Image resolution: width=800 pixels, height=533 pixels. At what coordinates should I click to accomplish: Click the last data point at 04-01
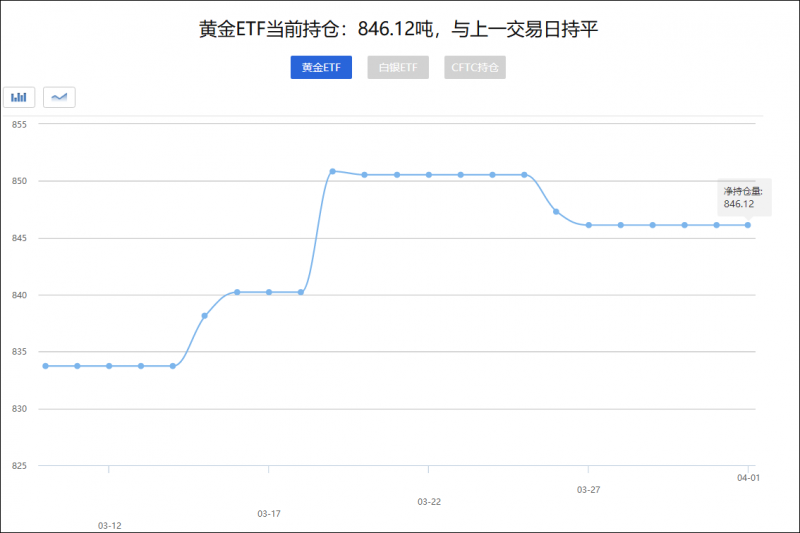tap(748, 225)
